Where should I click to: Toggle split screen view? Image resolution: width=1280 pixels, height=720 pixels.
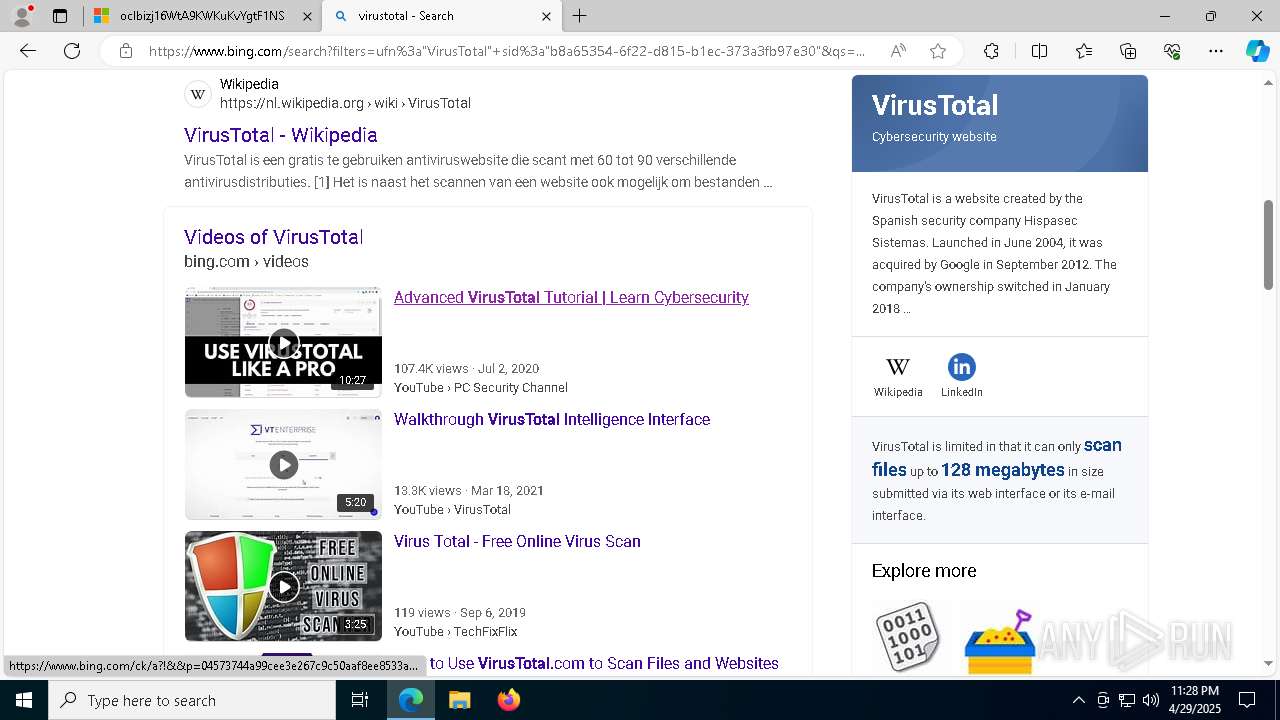click(x=1039, y=51)
